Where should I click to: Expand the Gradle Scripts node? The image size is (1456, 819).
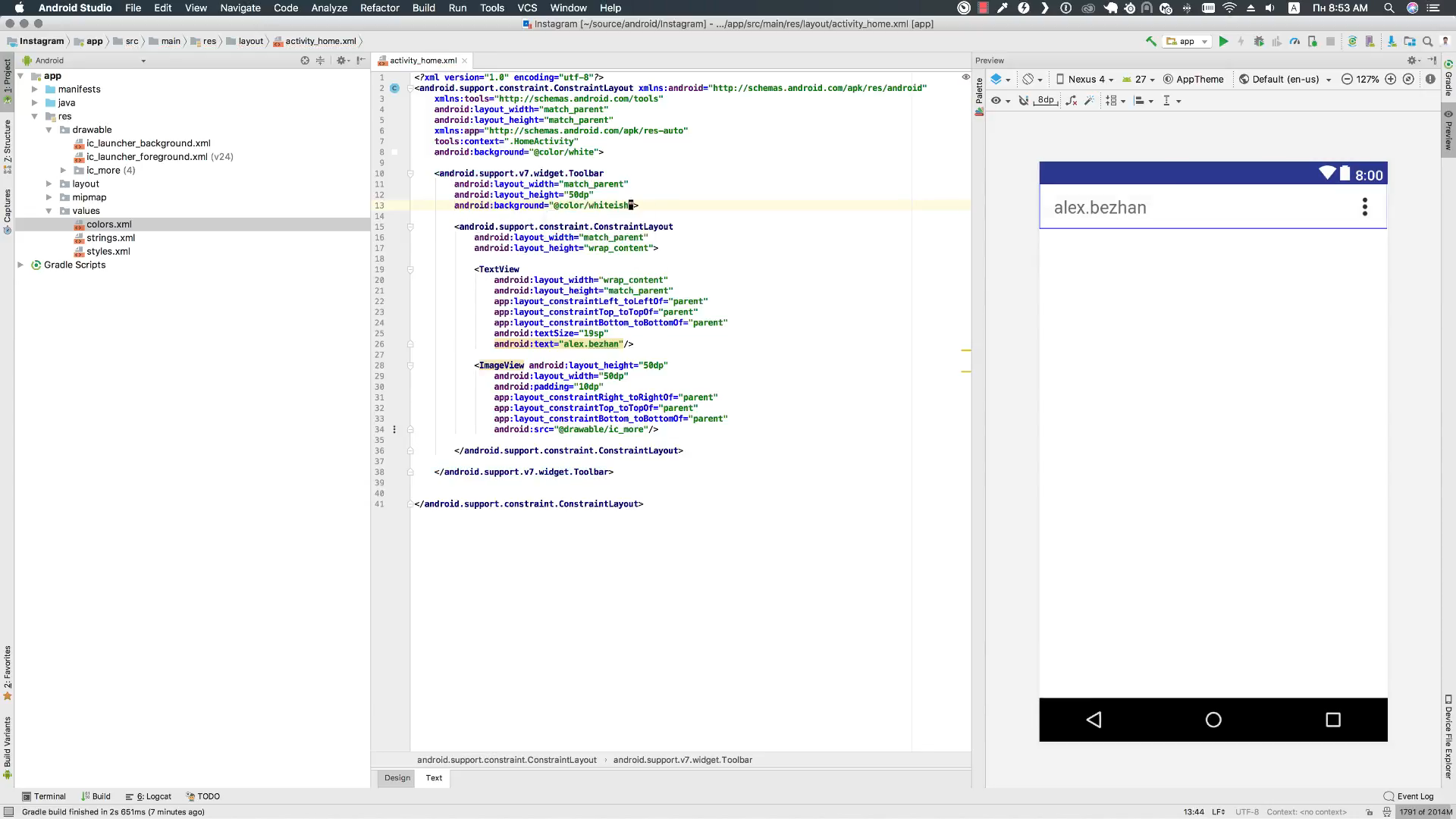[20, 265]
